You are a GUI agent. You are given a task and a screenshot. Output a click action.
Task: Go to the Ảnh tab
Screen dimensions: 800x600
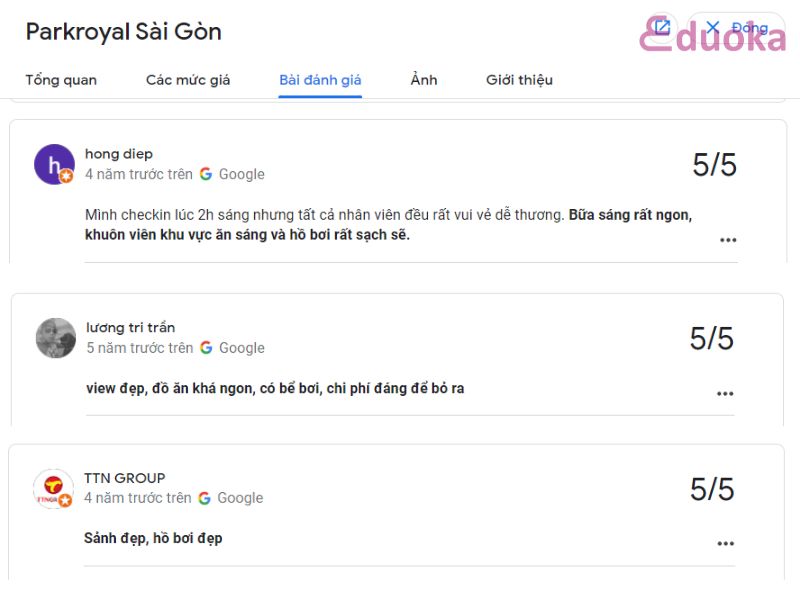pyautogui.click(x=424, y=80)
